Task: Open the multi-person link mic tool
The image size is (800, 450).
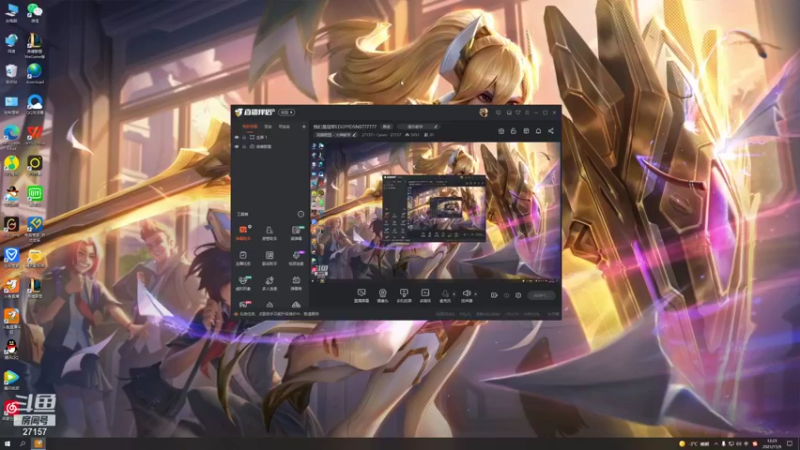Action: (x=269, y=283)
